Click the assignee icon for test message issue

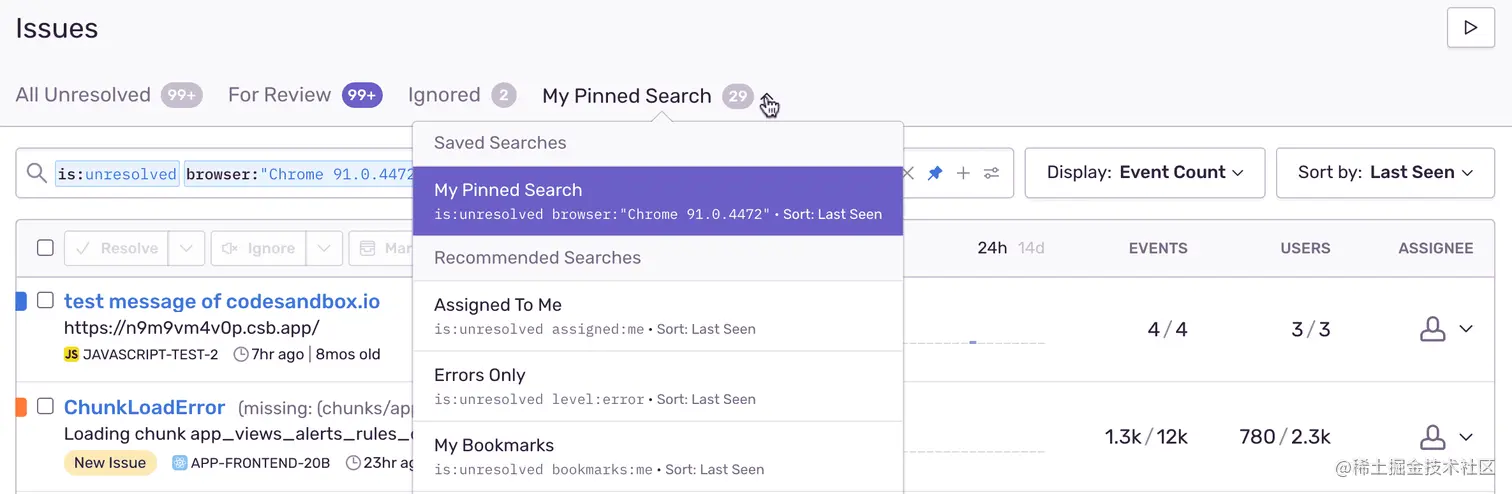click(1433, 329)
